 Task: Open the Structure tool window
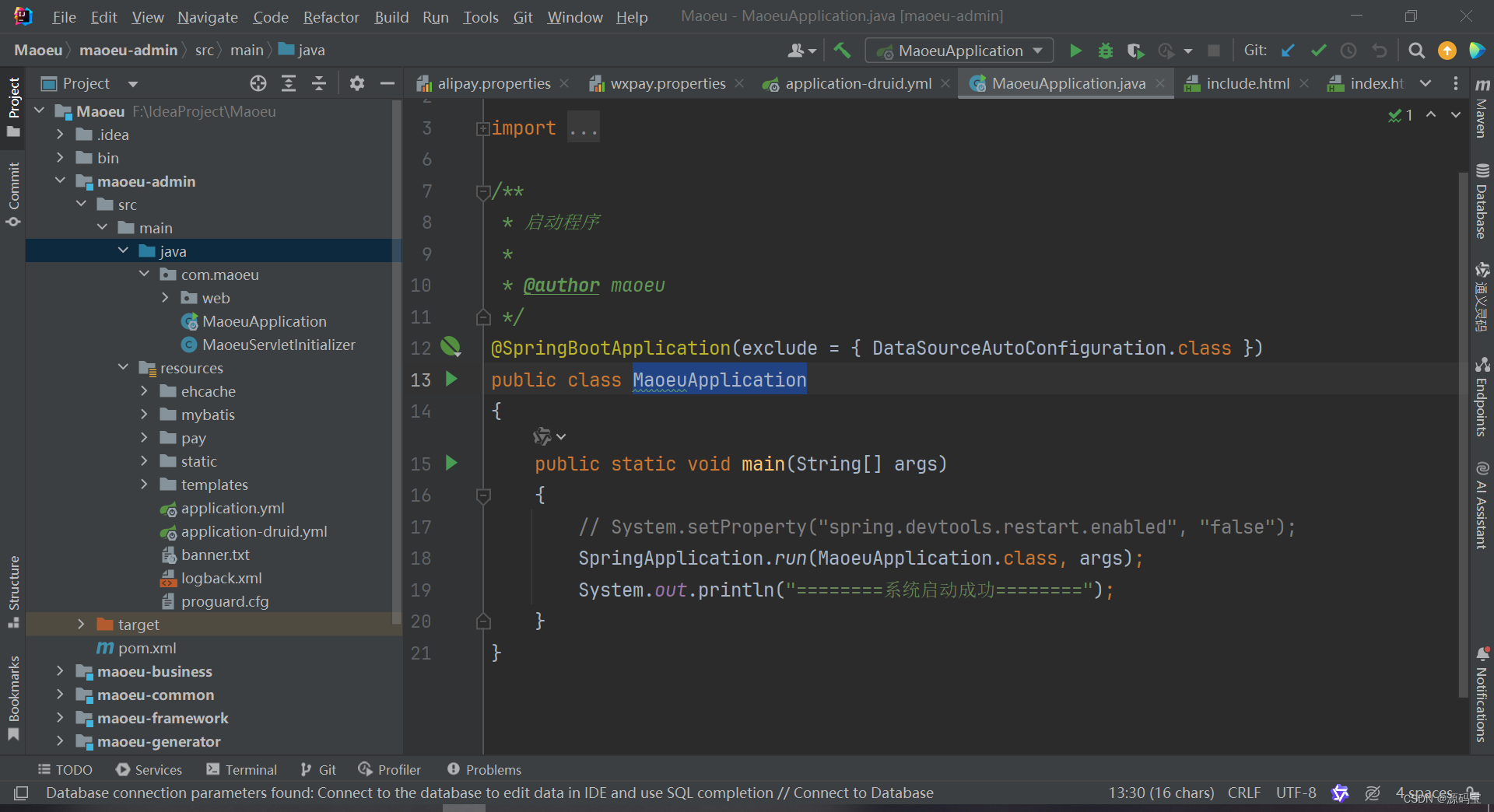(13, 591)
